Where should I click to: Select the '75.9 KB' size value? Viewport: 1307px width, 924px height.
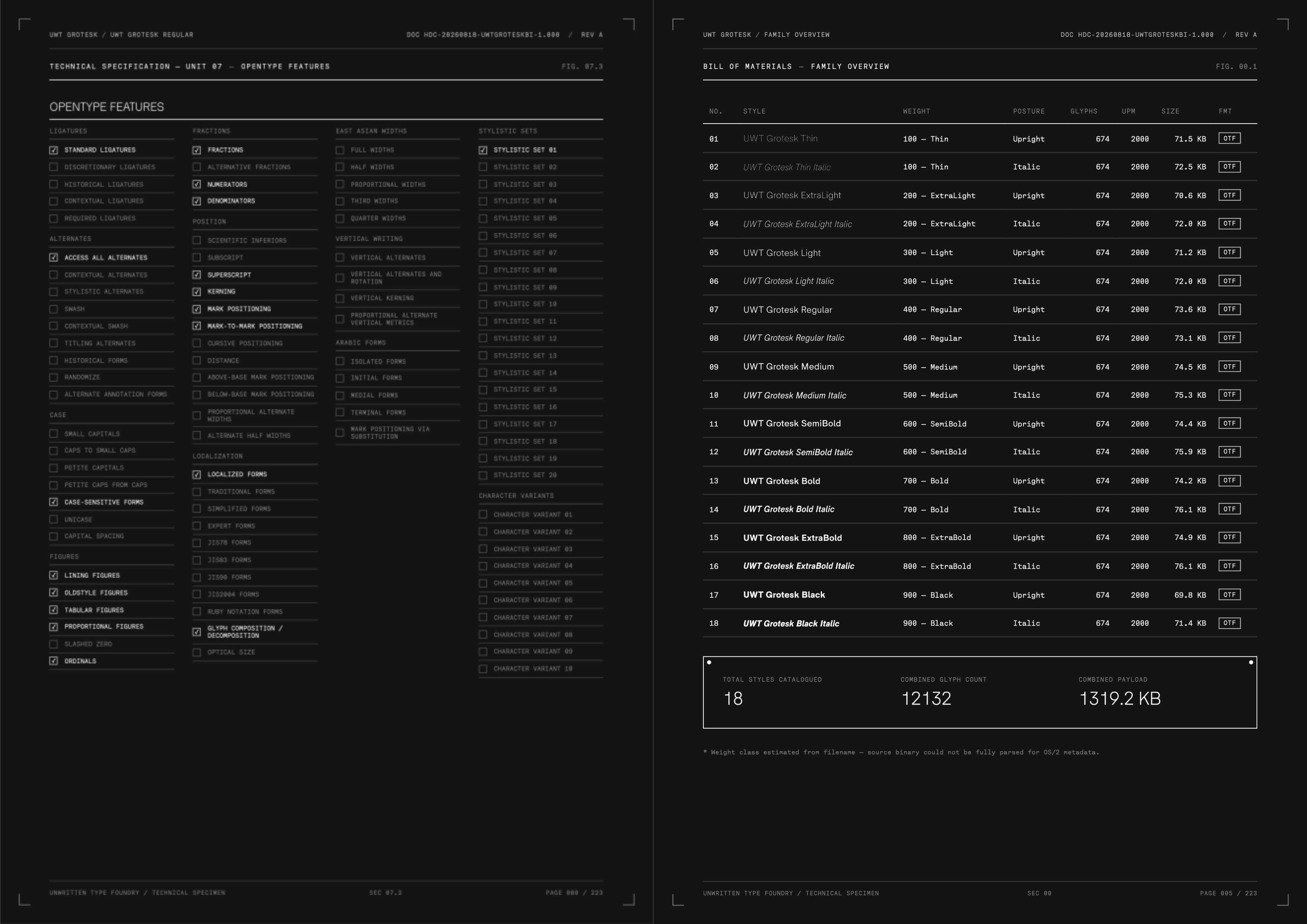[1190, 453]
